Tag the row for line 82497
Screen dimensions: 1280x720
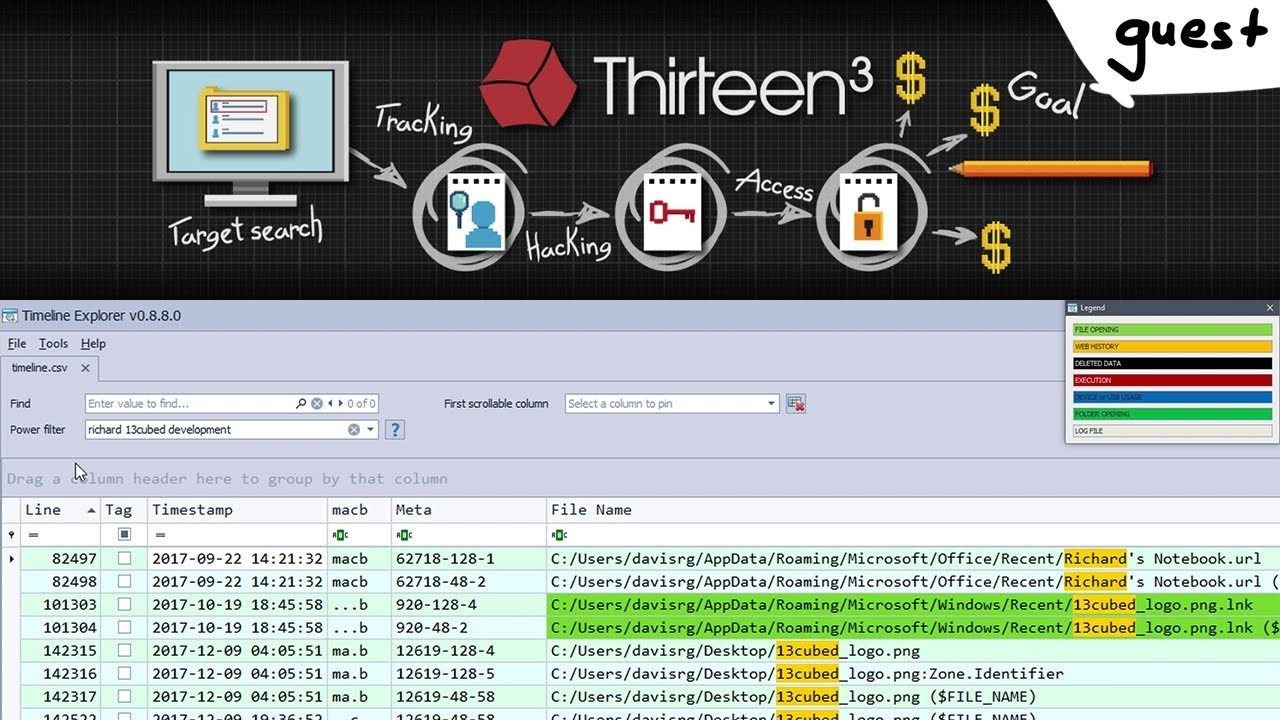[124, 559]
